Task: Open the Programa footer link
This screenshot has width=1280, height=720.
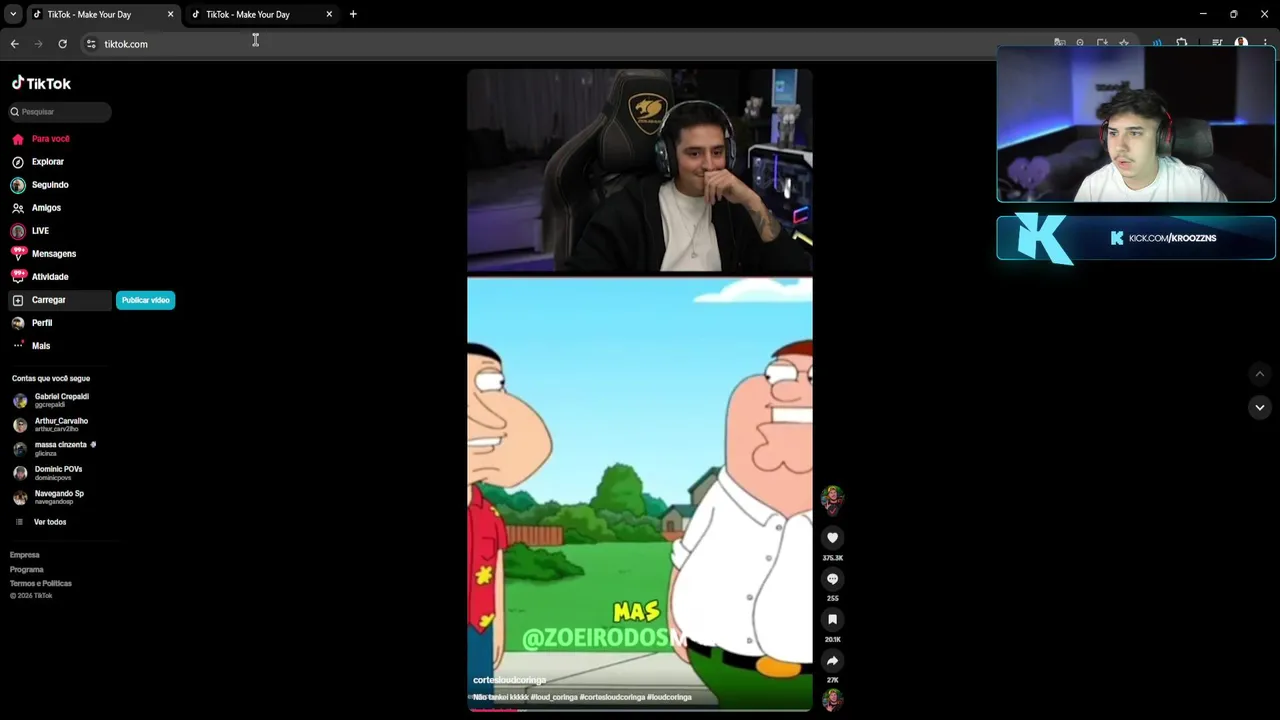Action: 27,569
